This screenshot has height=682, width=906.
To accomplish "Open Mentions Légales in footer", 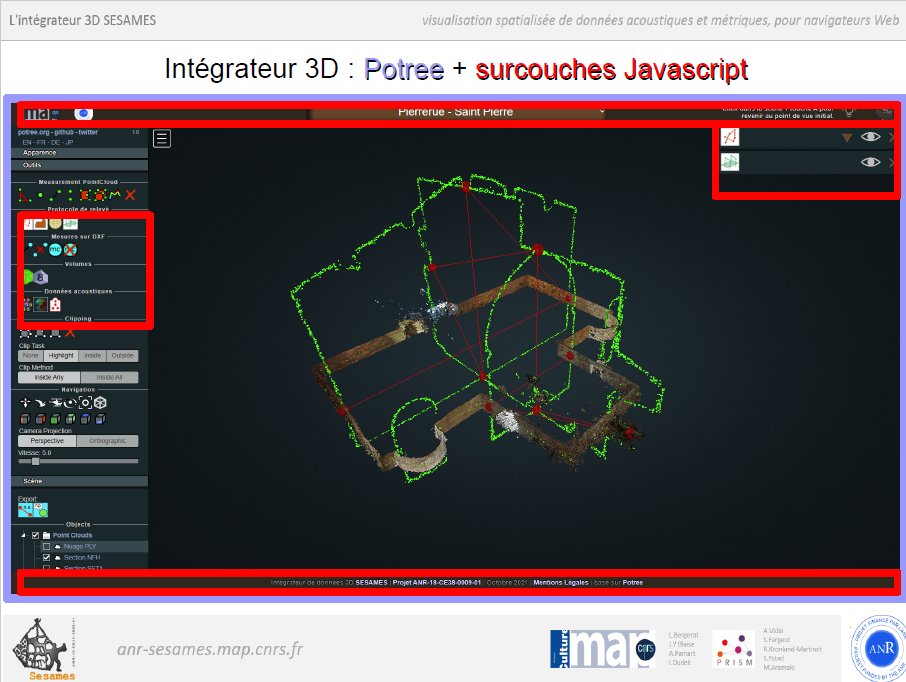I will click(x=560, y=583).
